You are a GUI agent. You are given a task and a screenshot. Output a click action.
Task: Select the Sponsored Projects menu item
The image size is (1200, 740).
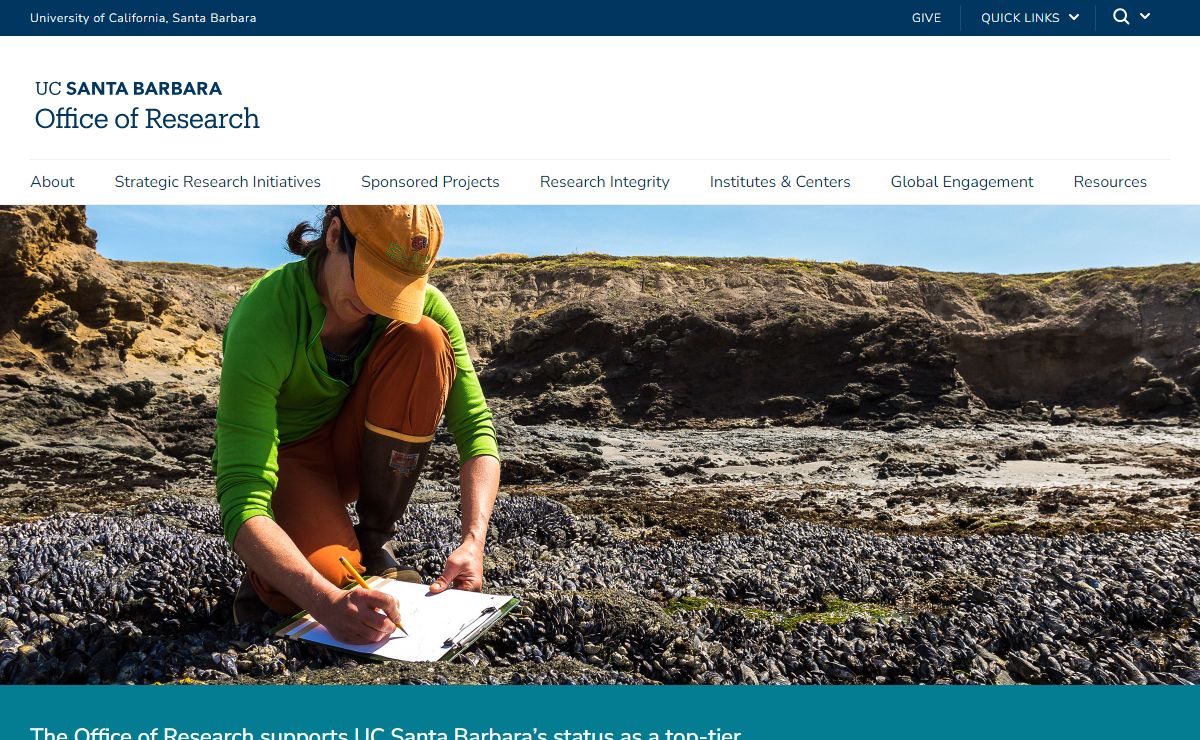(430, 182)
